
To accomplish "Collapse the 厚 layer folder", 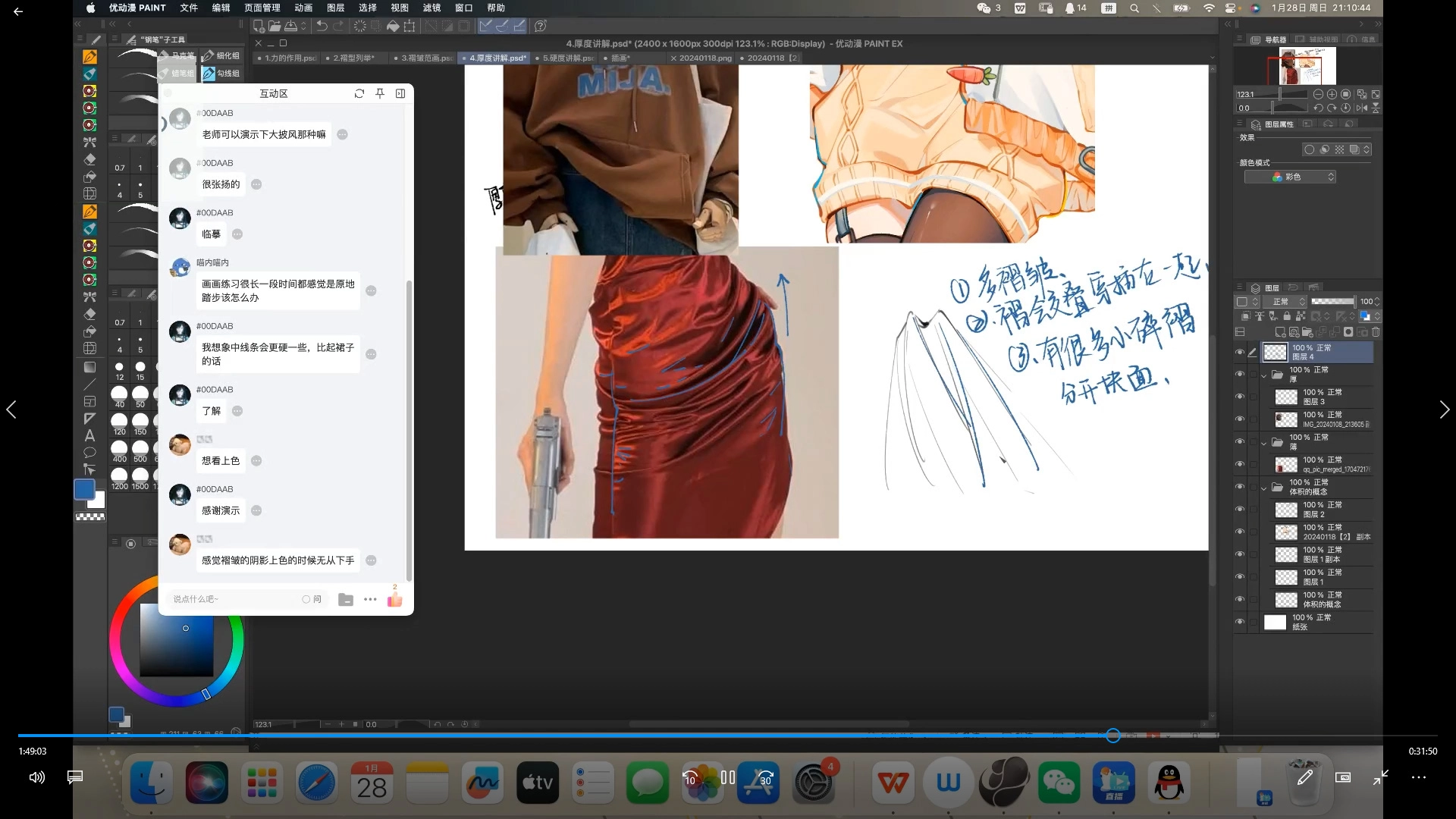I will 1264,375.
